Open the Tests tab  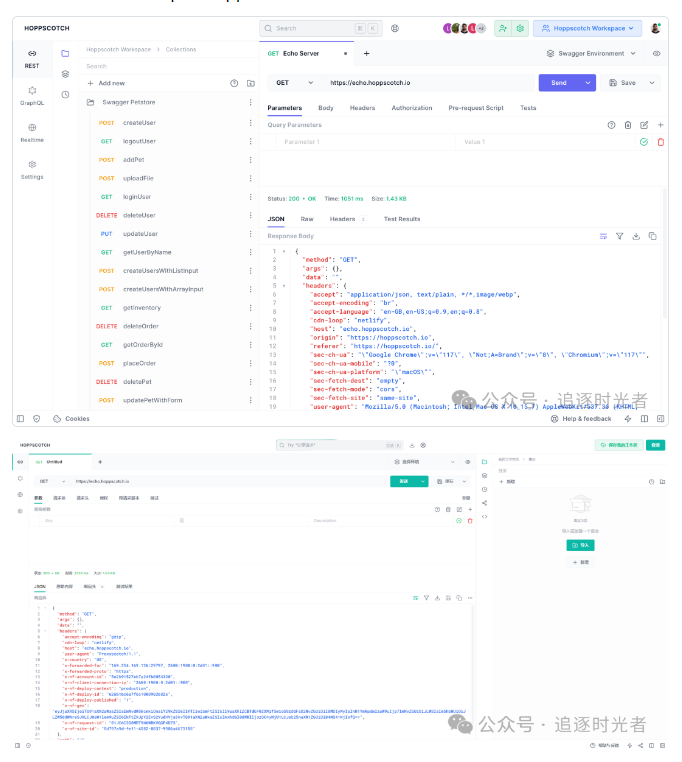coord(528,108)
